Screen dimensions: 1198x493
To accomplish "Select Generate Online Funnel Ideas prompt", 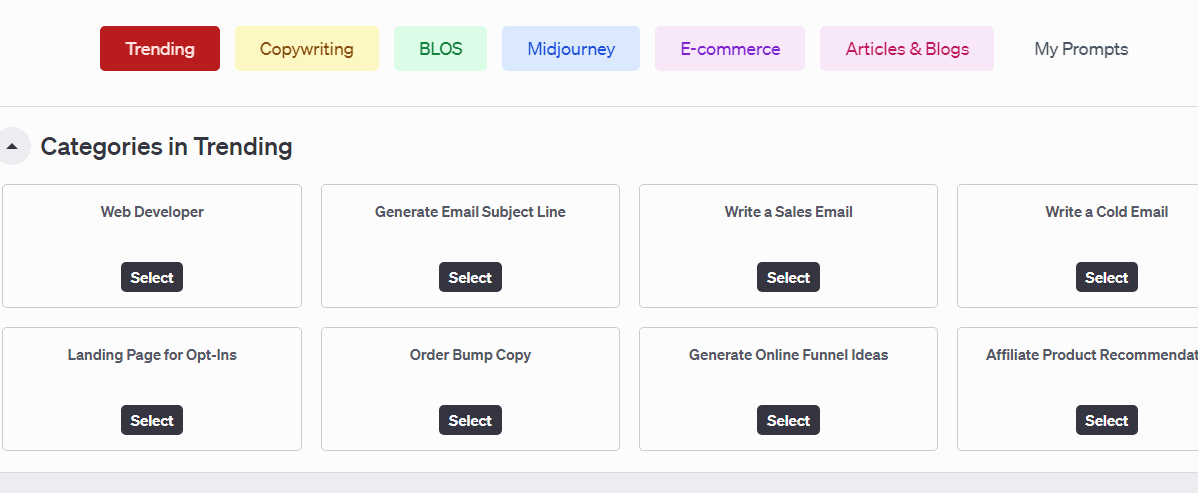I will [x=788, y=420].
